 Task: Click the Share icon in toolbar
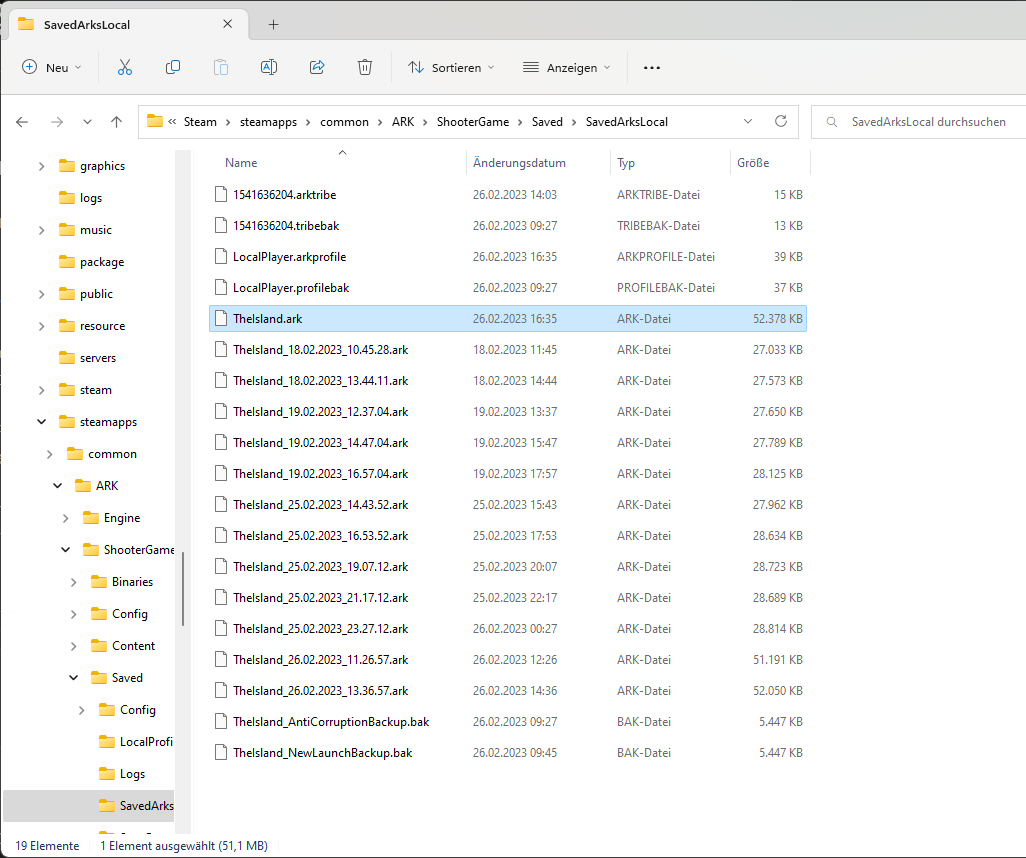coord(317,67)
